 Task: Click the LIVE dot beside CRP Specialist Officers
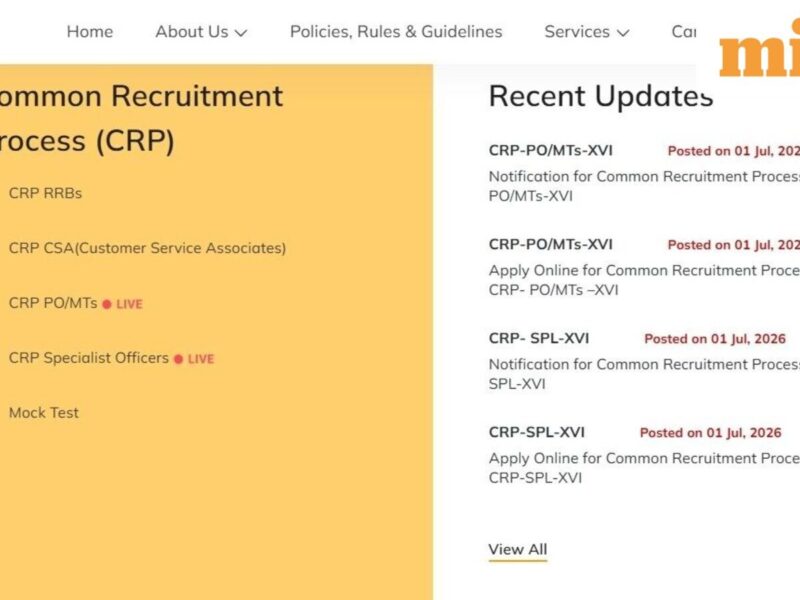coord(178,359)
